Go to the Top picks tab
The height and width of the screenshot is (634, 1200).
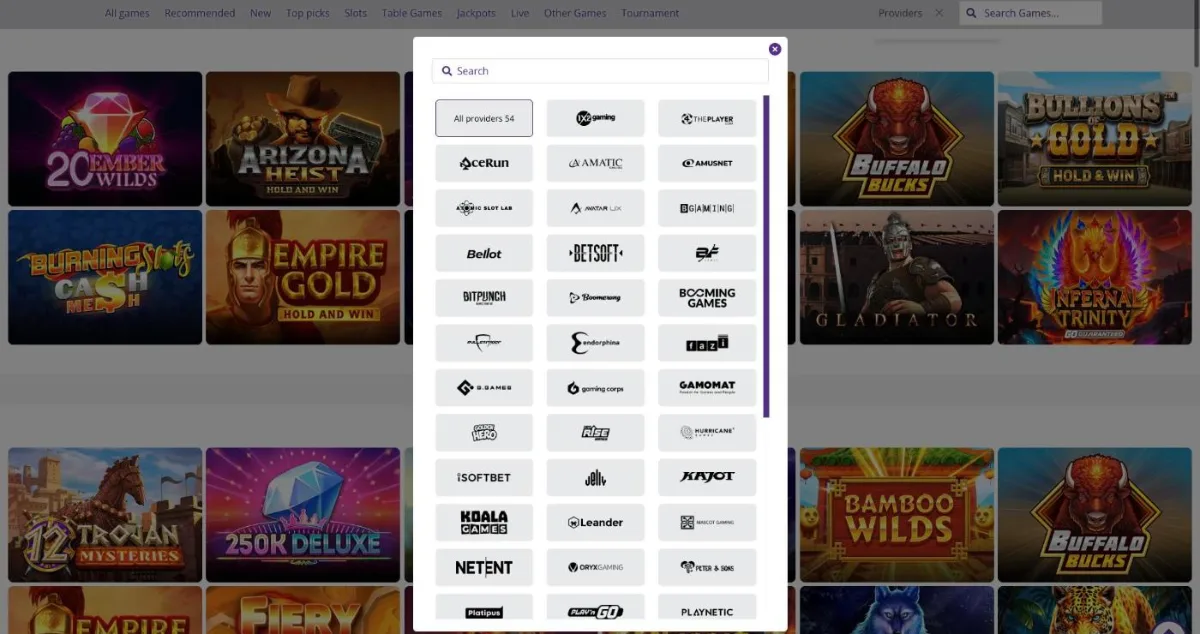point(308,13)
